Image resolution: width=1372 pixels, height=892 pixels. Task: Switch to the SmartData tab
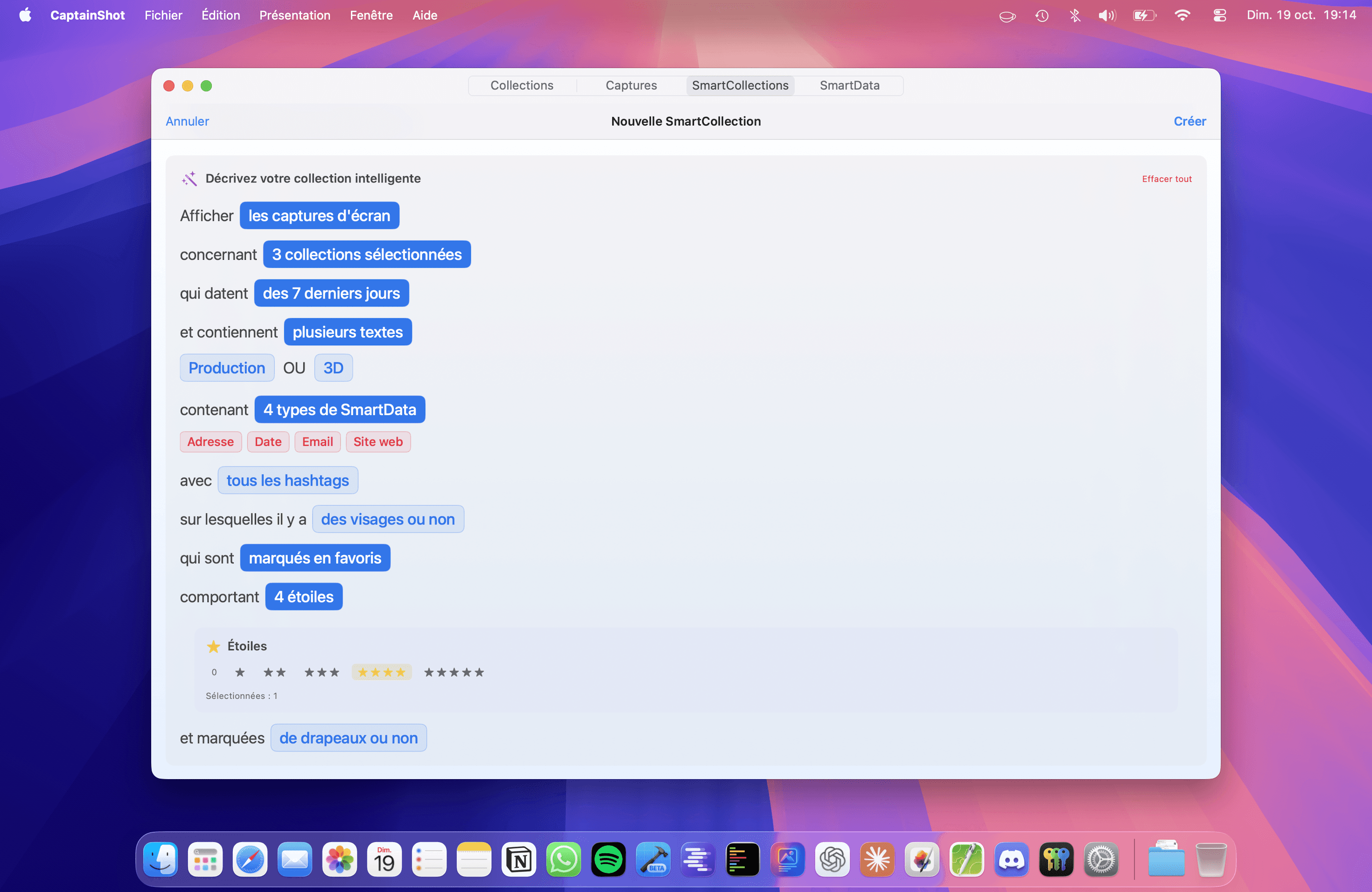pyautogui.click(x=849, y=85)
